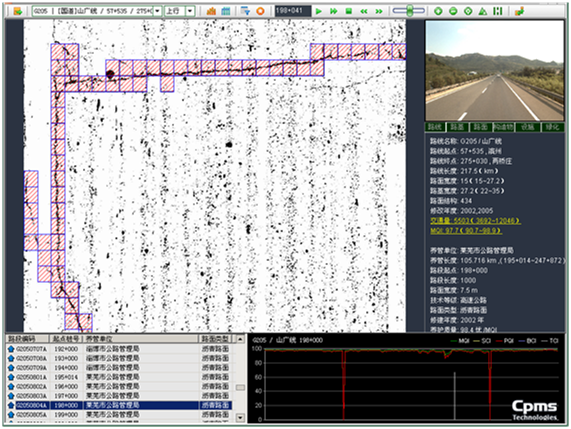The height and width of the screenshot is (429, 571).
Task: Click the 路段起点 198+000 text line
Action: point(459,270)
